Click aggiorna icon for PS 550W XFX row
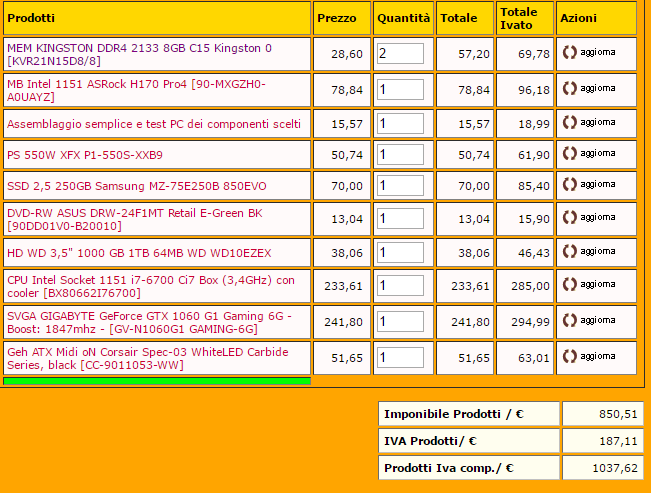The height and width of the screenshot is (493, 651). pyautogui.click(x=570, y=154)
